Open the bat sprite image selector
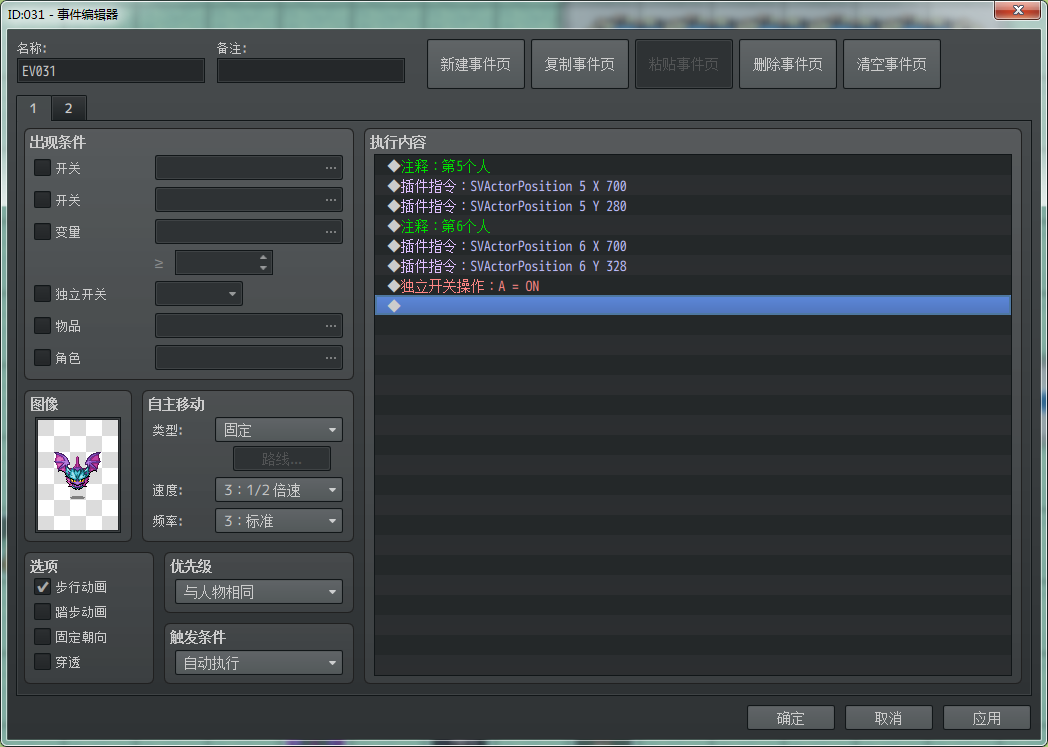Image resolution: width=1048 pixels, height=747 pixels. [78, 474]
